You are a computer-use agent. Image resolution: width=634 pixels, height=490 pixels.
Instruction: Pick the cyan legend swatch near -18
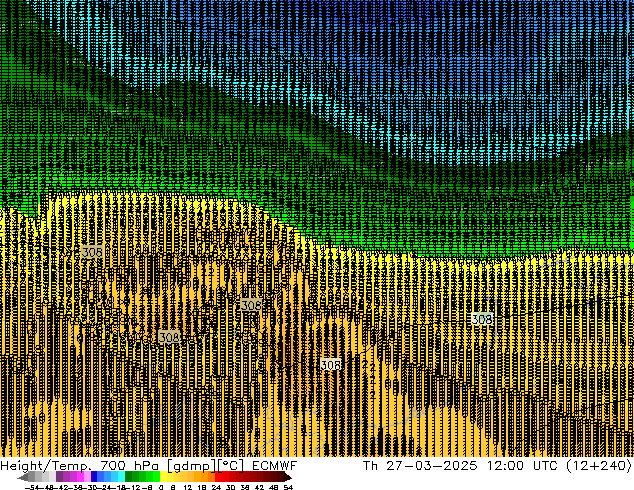pos(121,477)
